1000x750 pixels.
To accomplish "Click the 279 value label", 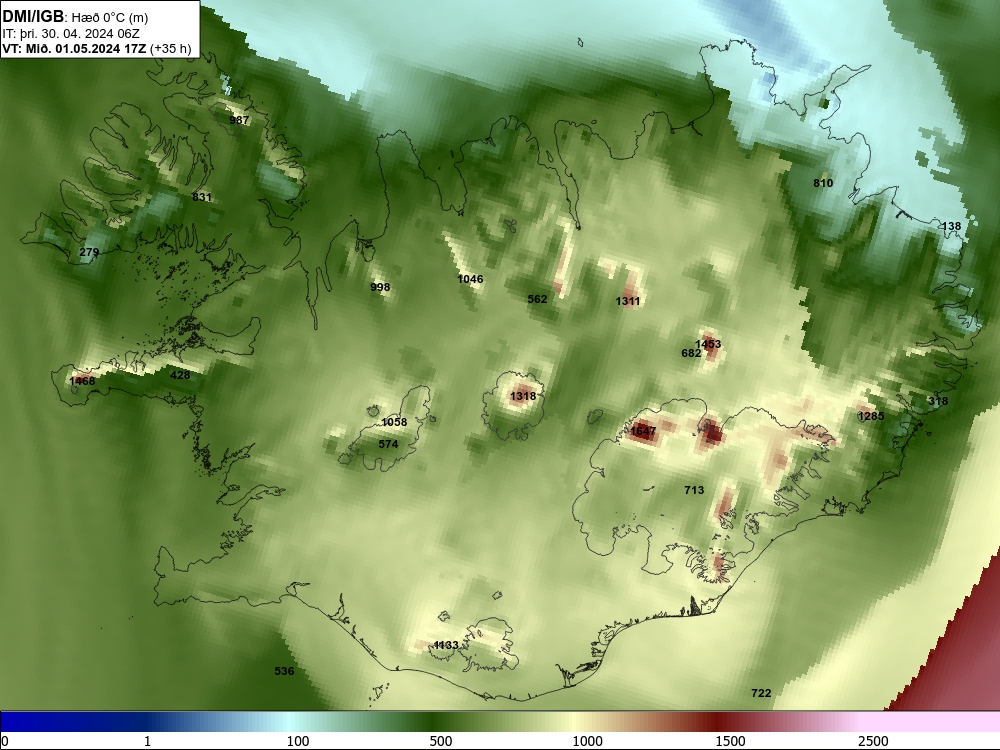I will point(89,252).
